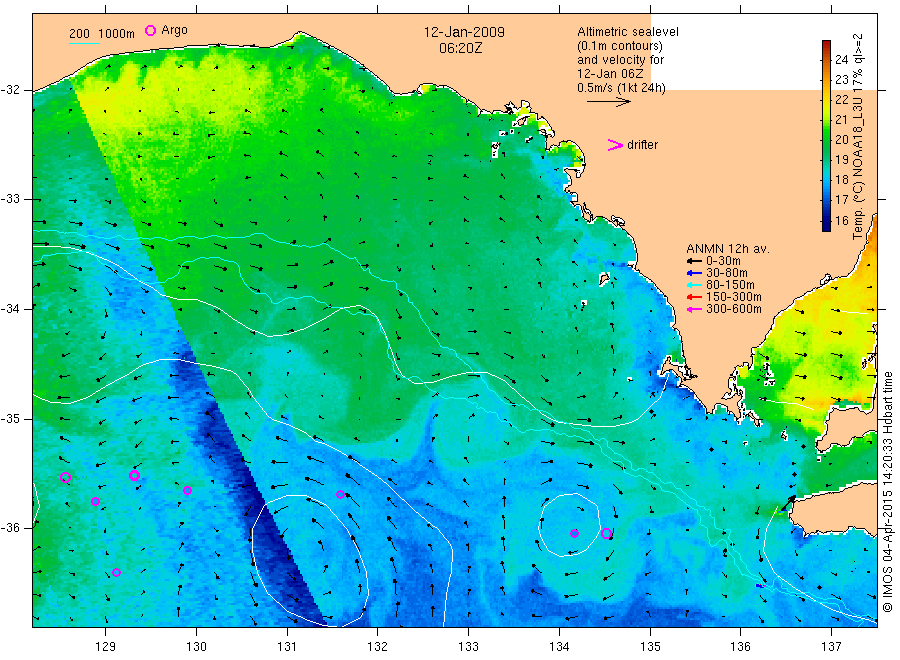The height and width of the screenshot is (660, 900).
Task: Click the magenta Argo circle in the legend
Action: [150, 30]
